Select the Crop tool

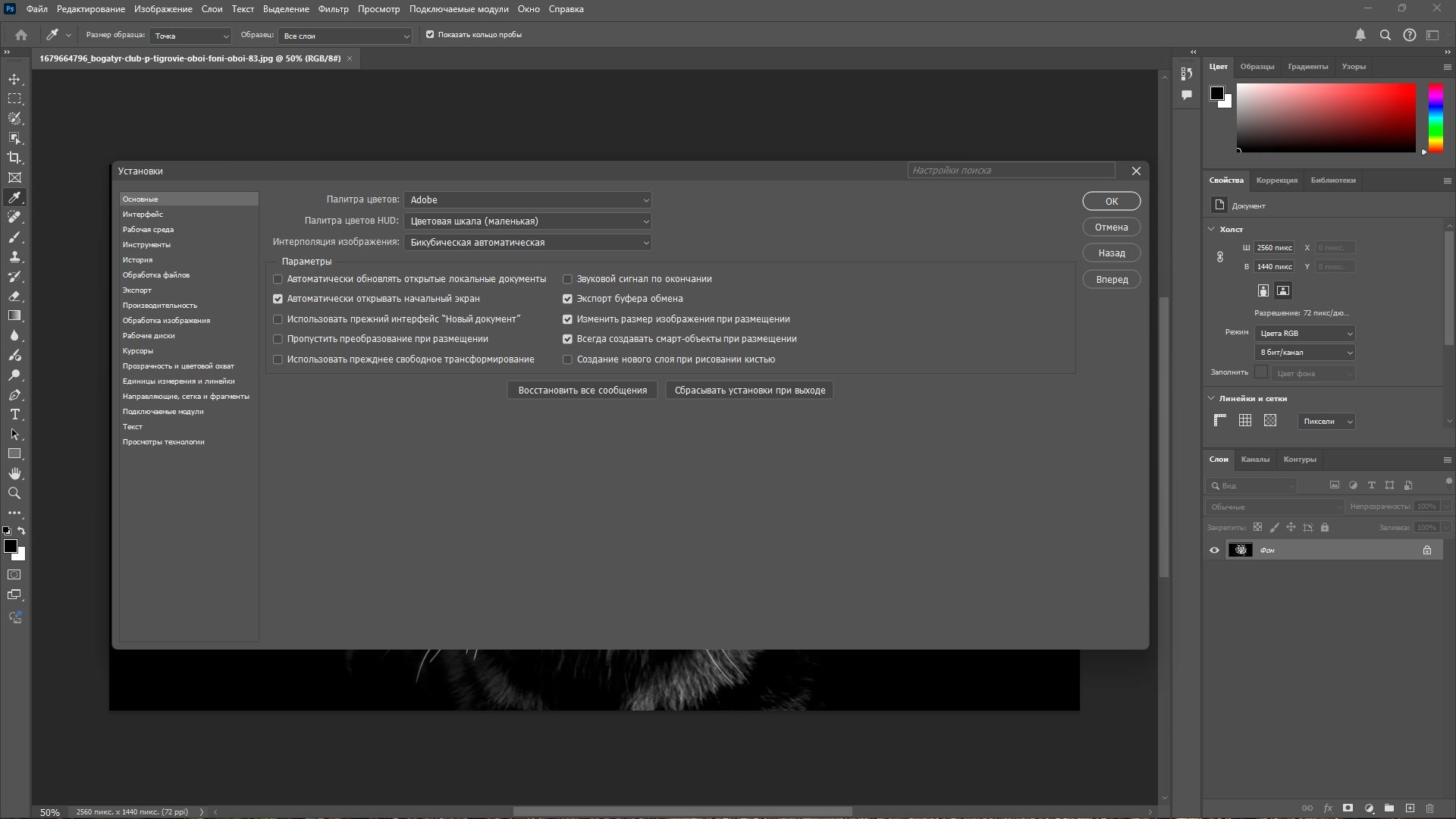(14, 158)
